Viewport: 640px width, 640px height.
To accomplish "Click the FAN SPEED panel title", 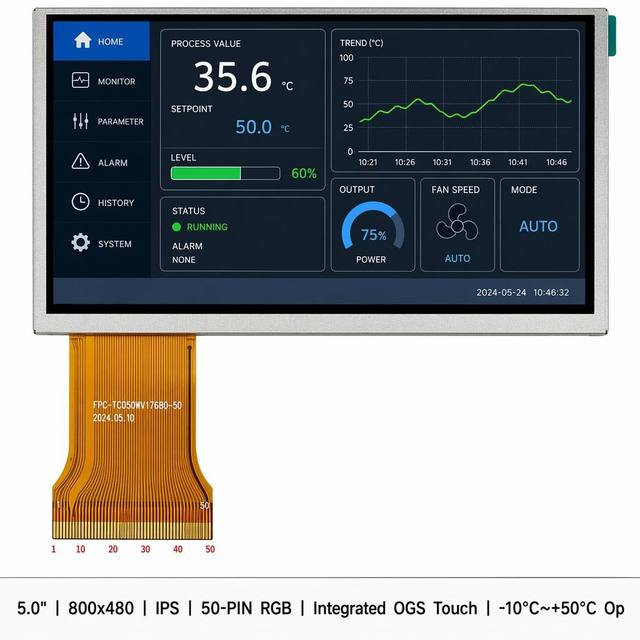I will pos(456,190).
